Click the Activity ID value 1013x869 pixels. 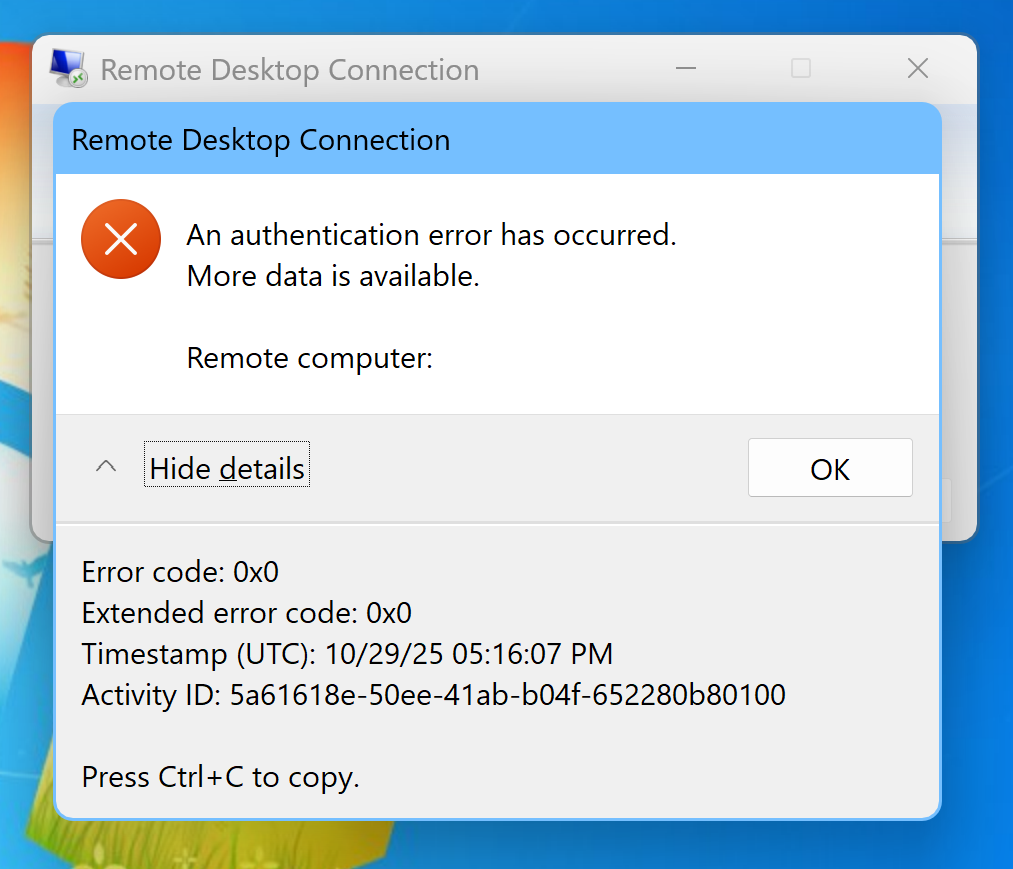coord(507,695)
